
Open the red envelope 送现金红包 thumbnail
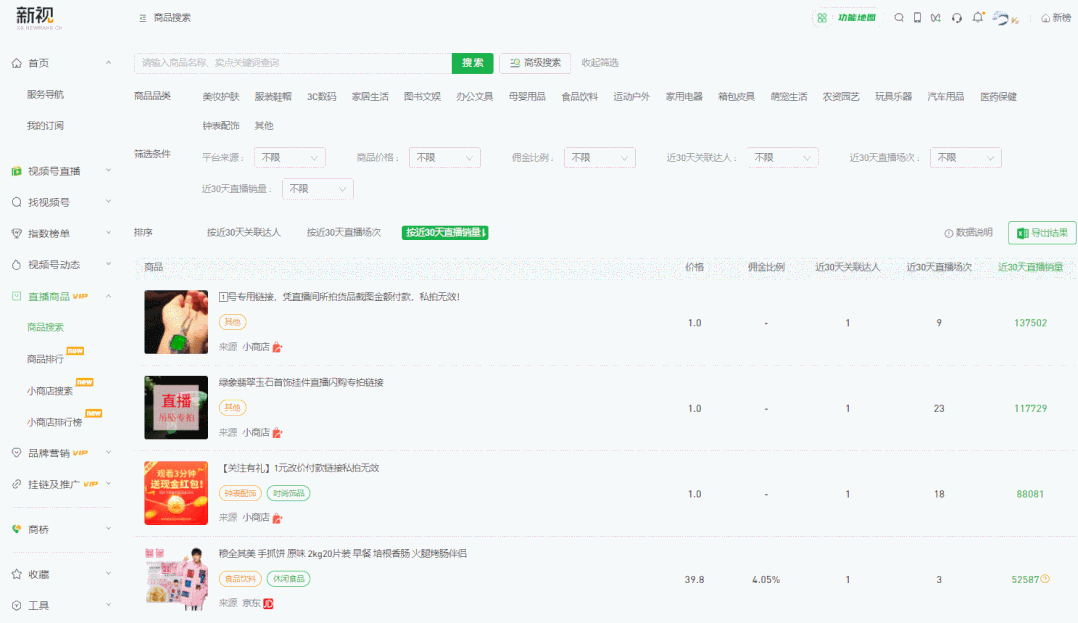[x=176, y=493]
